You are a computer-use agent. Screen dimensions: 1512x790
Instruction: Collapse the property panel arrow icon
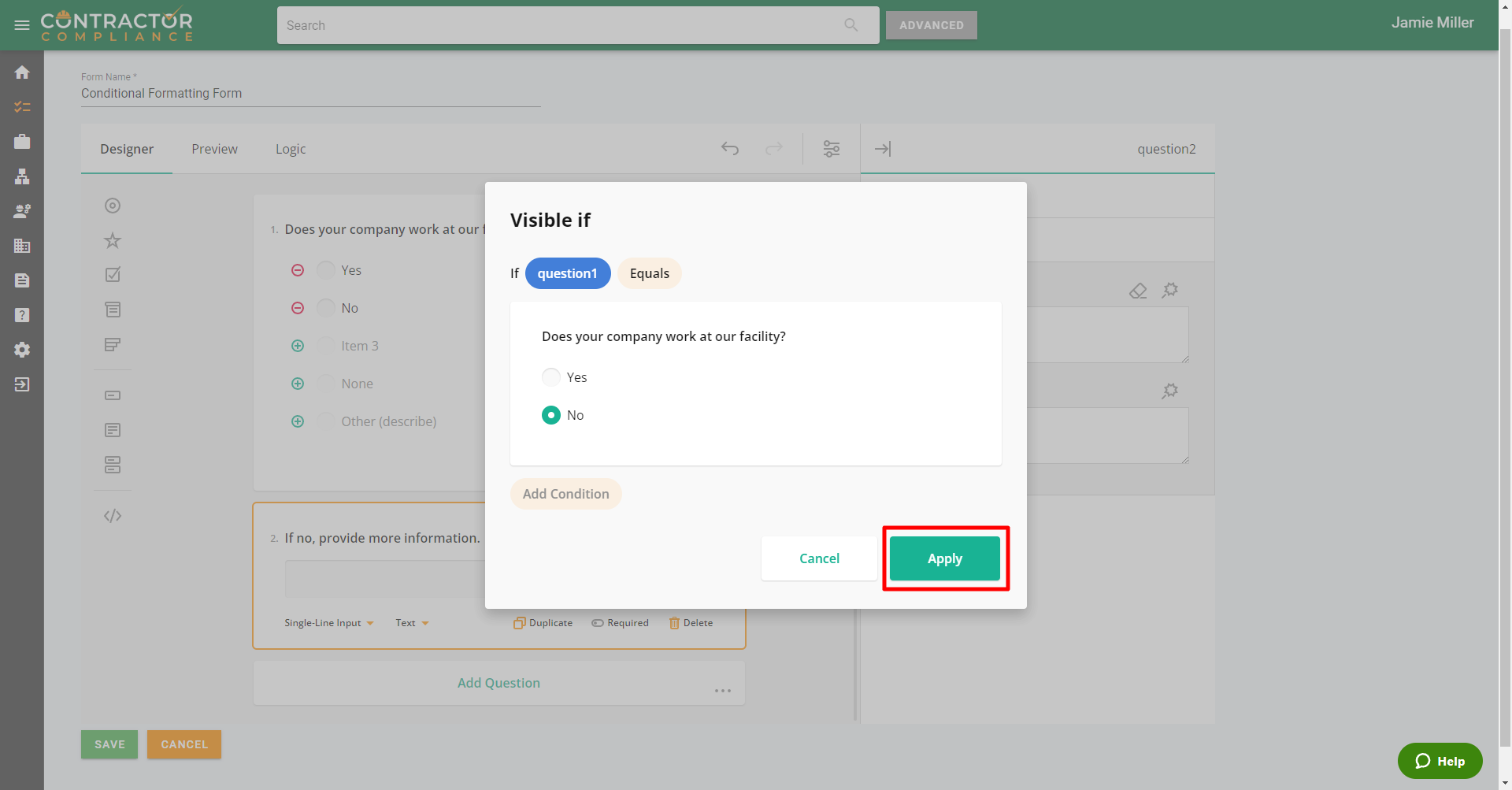point(883,148)
